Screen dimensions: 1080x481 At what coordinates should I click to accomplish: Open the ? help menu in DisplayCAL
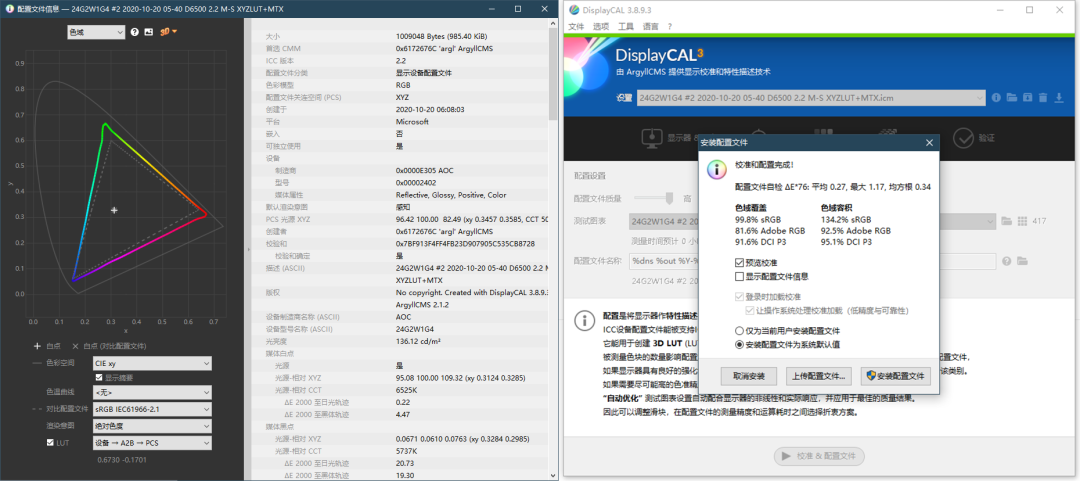click(669, 26)
